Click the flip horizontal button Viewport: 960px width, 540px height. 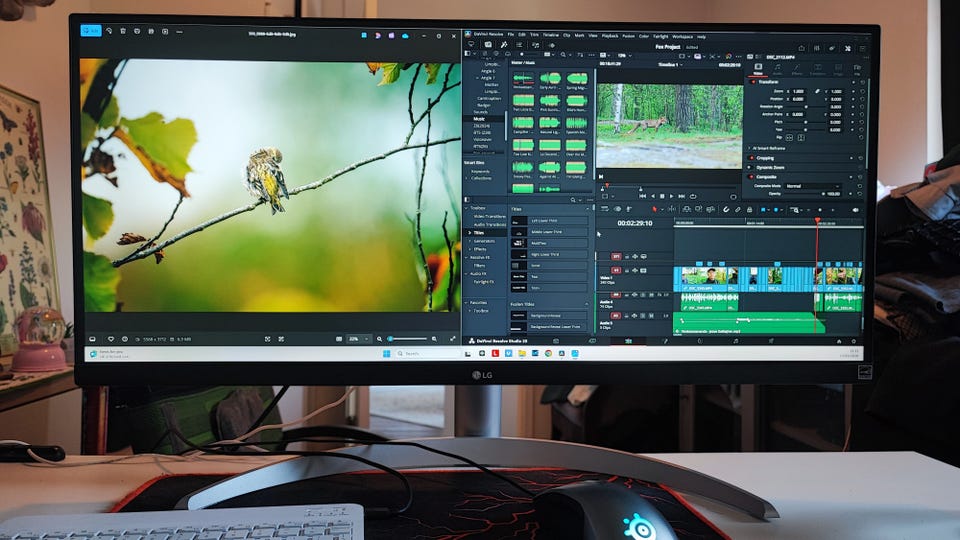pyautogui.click(x=790, y=138)
